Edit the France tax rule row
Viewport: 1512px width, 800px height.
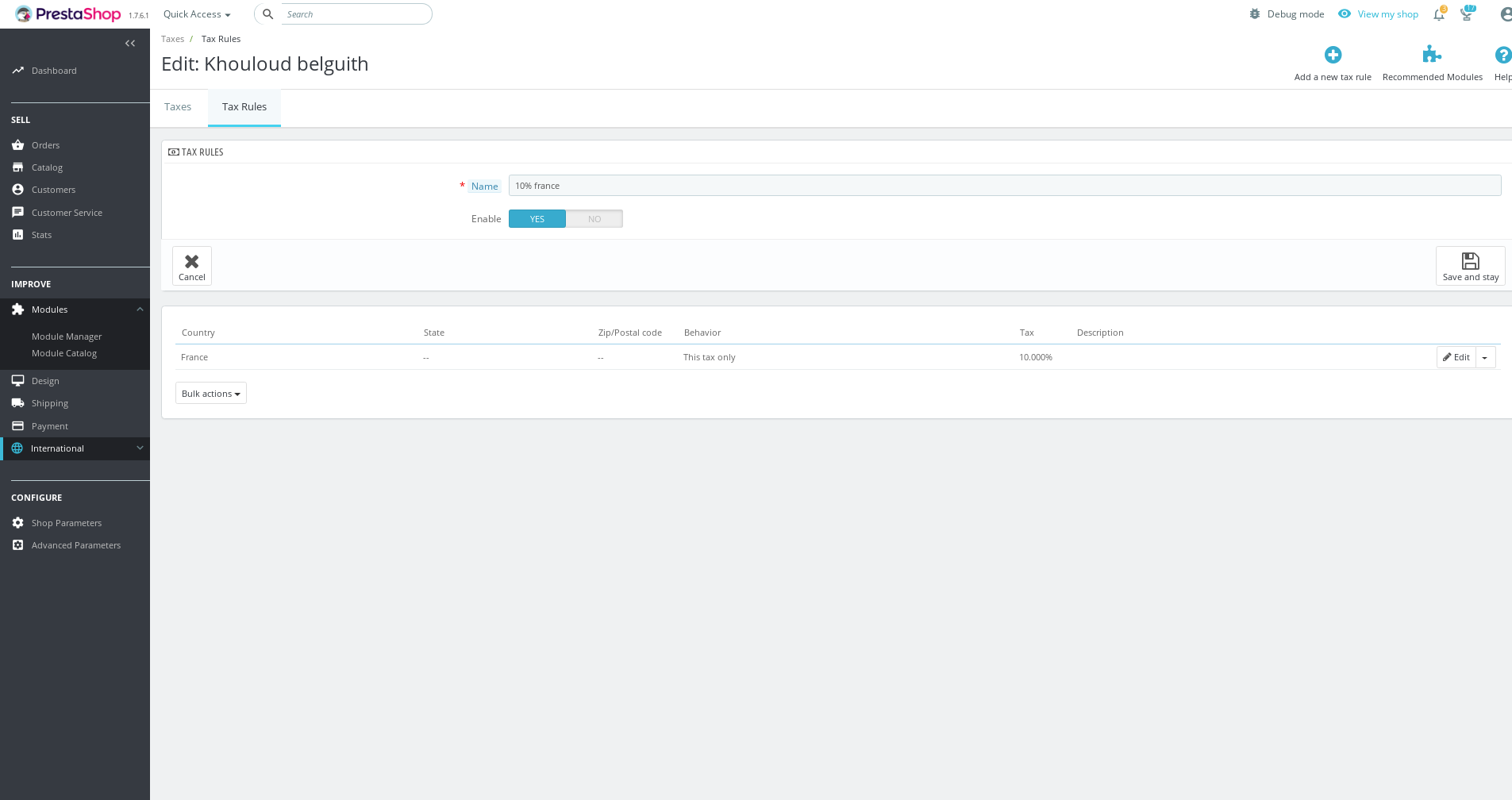[x=1456, y=357]
